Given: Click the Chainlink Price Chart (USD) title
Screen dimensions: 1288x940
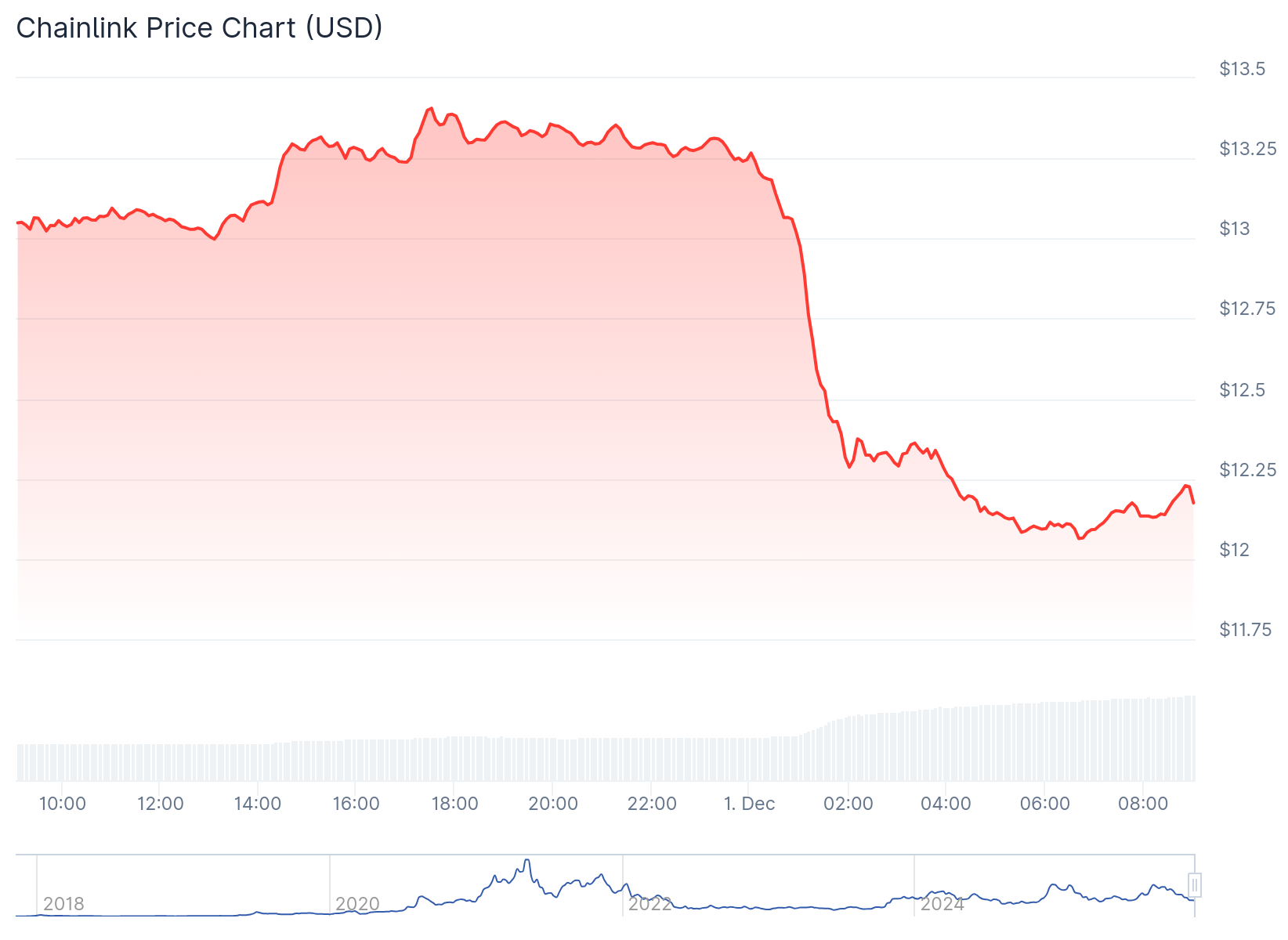Looking at the screenshot, I should pos(200,28).
